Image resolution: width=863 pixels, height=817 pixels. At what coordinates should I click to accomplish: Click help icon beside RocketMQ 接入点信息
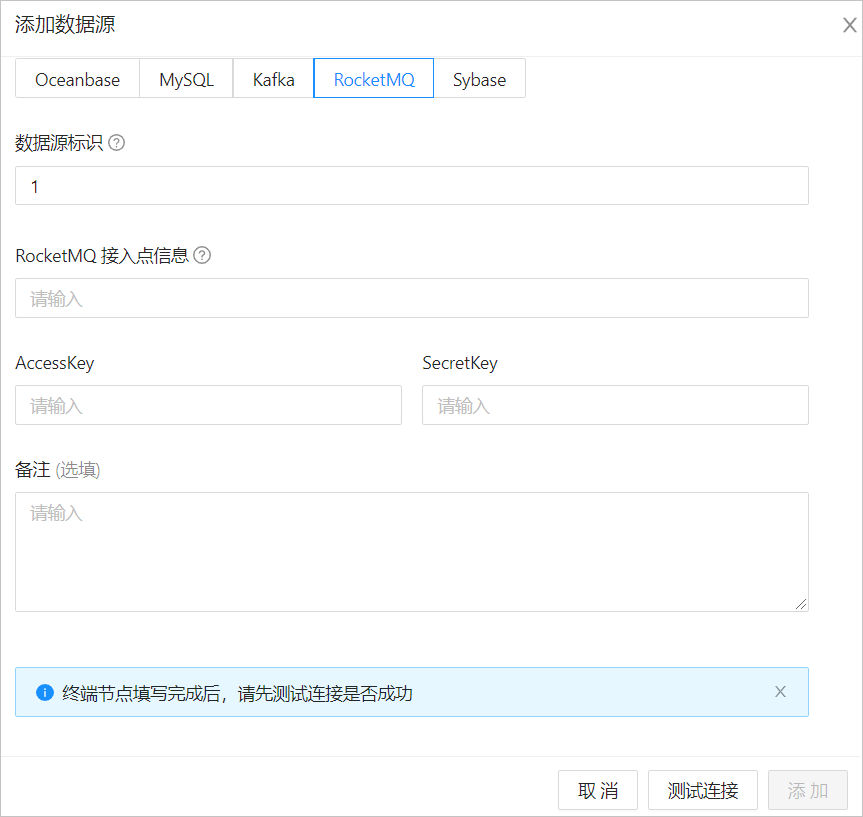[202, 255]
